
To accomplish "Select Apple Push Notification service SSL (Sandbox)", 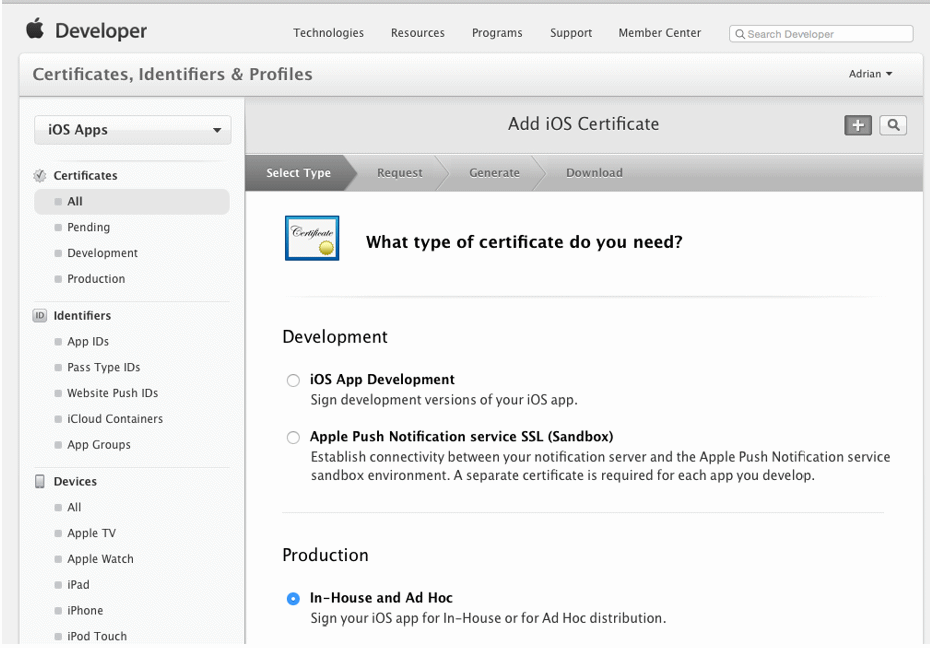I will point(293,438).
